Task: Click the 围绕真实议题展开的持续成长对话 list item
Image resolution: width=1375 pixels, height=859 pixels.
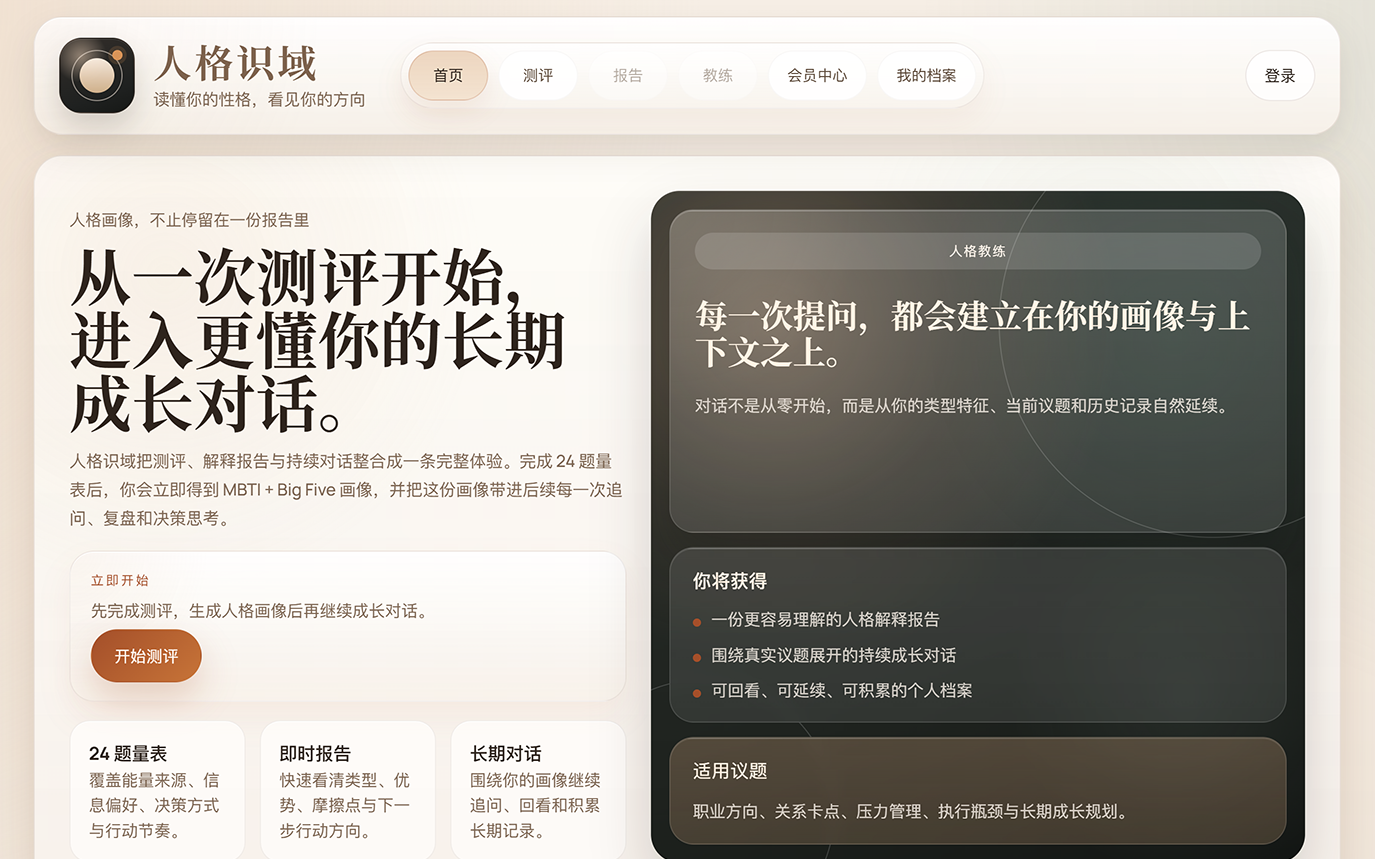Action: pyautogui.click(x=833, y=656)
